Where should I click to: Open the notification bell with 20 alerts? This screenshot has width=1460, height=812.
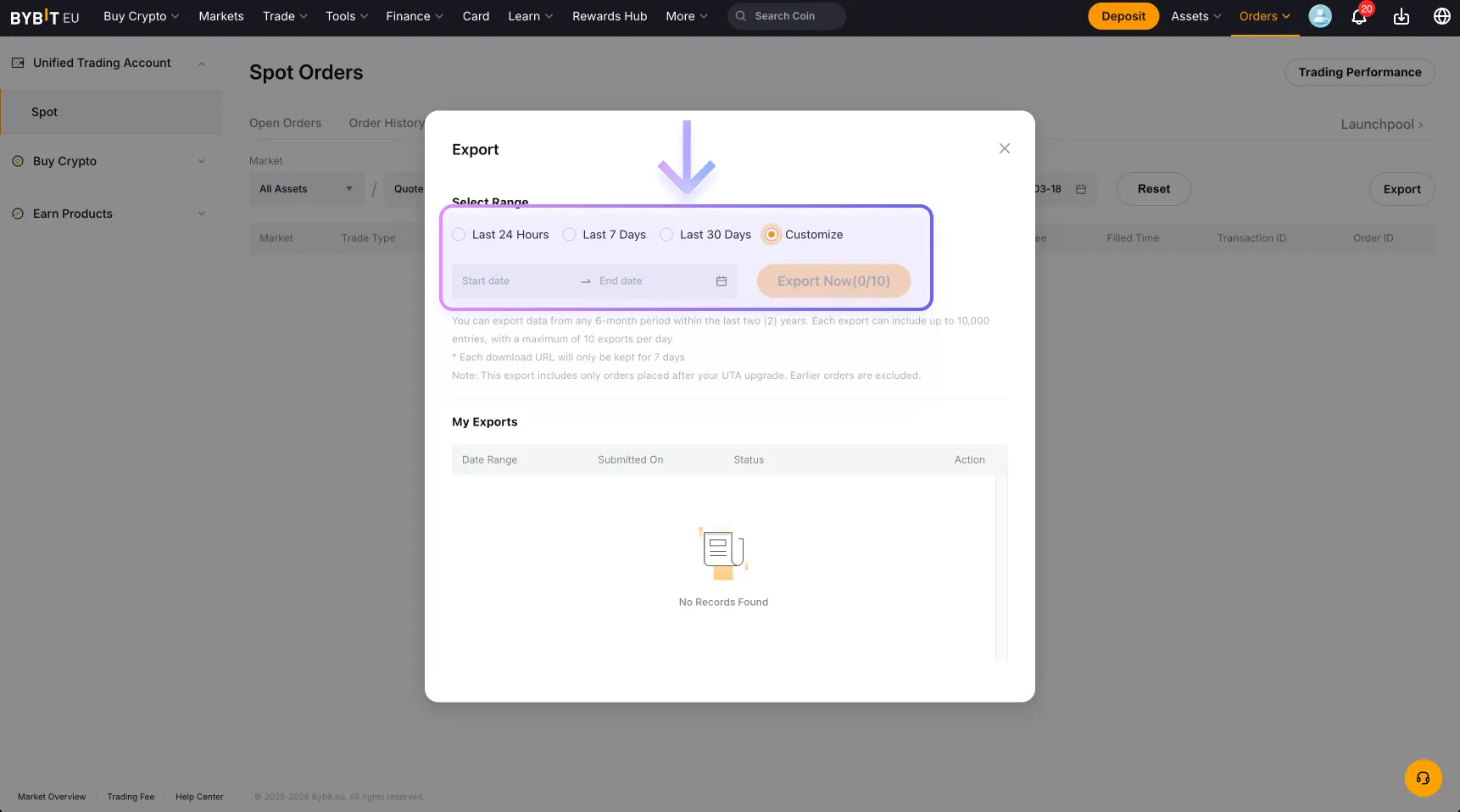[x=1359, y=16]
